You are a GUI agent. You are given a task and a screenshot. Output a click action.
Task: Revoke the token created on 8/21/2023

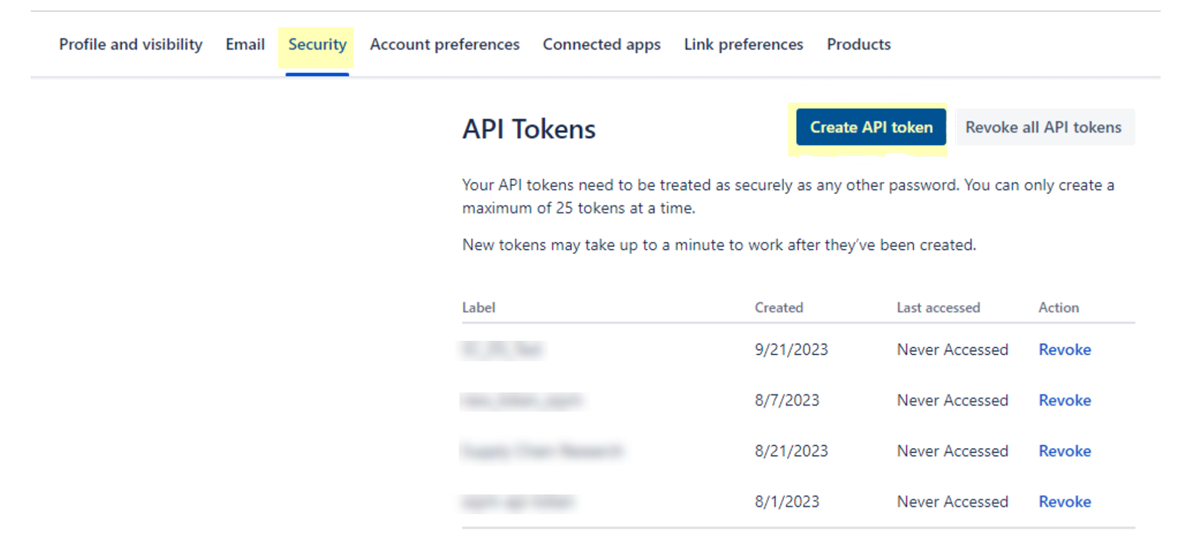tap(1064, 451)
